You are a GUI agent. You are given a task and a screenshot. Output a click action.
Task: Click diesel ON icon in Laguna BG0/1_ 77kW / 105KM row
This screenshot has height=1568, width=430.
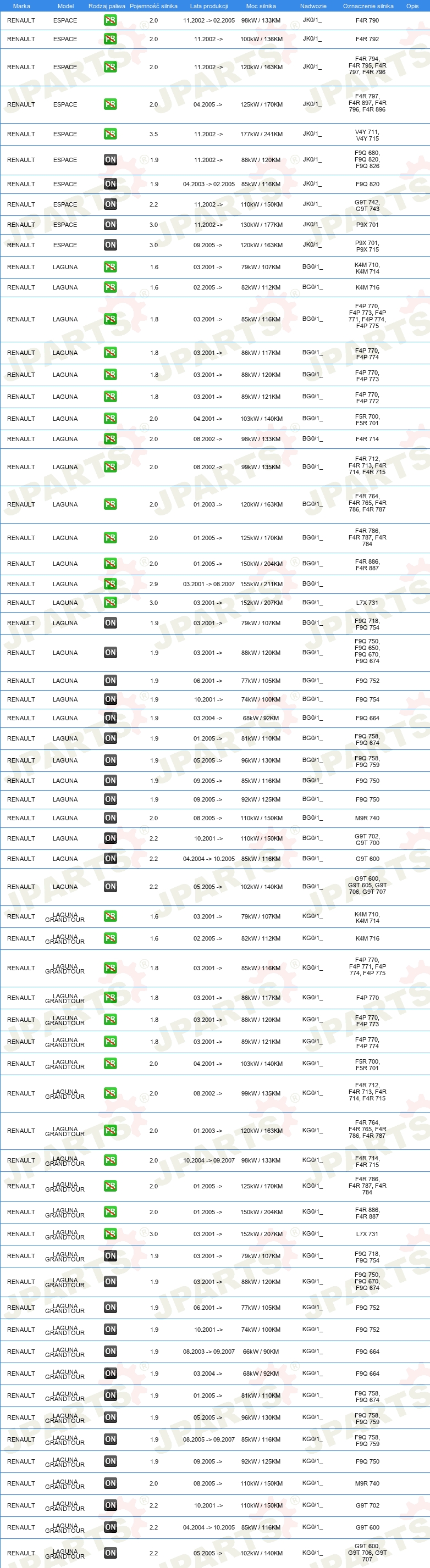tap(110, 681)
